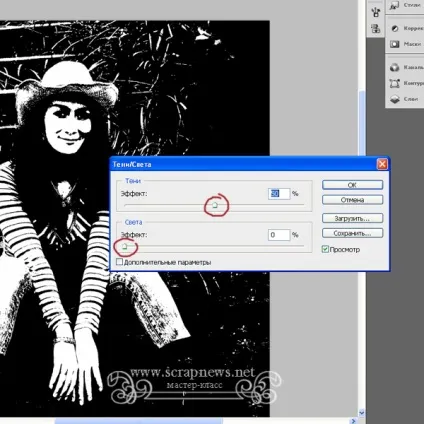Click the Загрузить... button
The image size is (424, 424).
click(x=352, y=218)
